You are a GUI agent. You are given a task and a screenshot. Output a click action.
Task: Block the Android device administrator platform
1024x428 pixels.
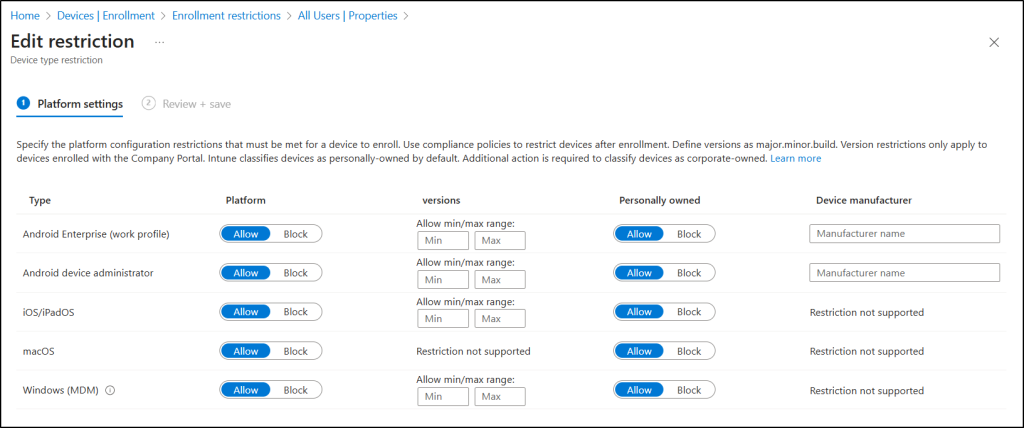pos(296,273)
